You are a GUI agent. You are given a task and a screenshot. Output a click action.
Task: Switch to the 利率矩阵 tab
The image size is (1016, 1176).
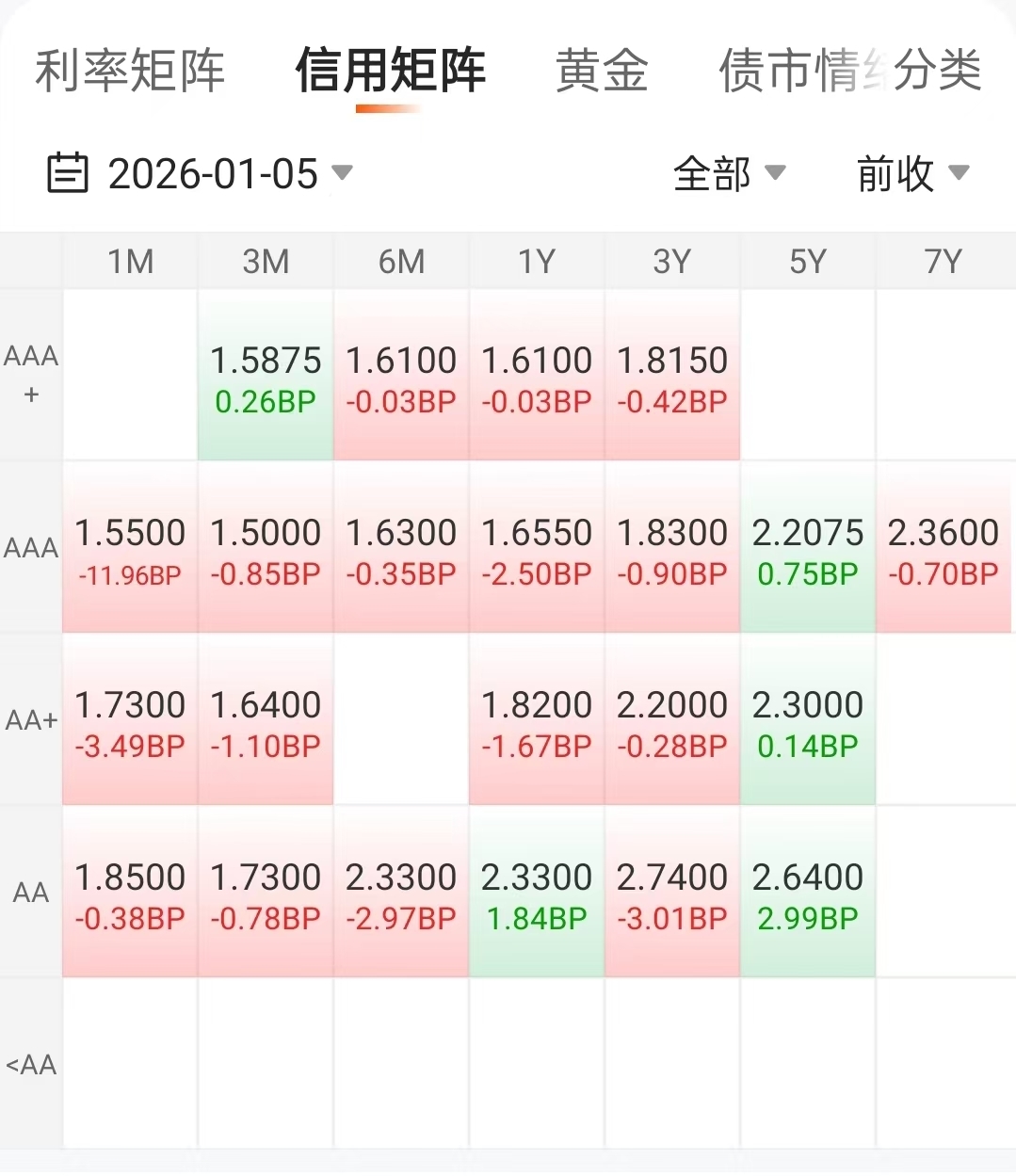(130, 72)
